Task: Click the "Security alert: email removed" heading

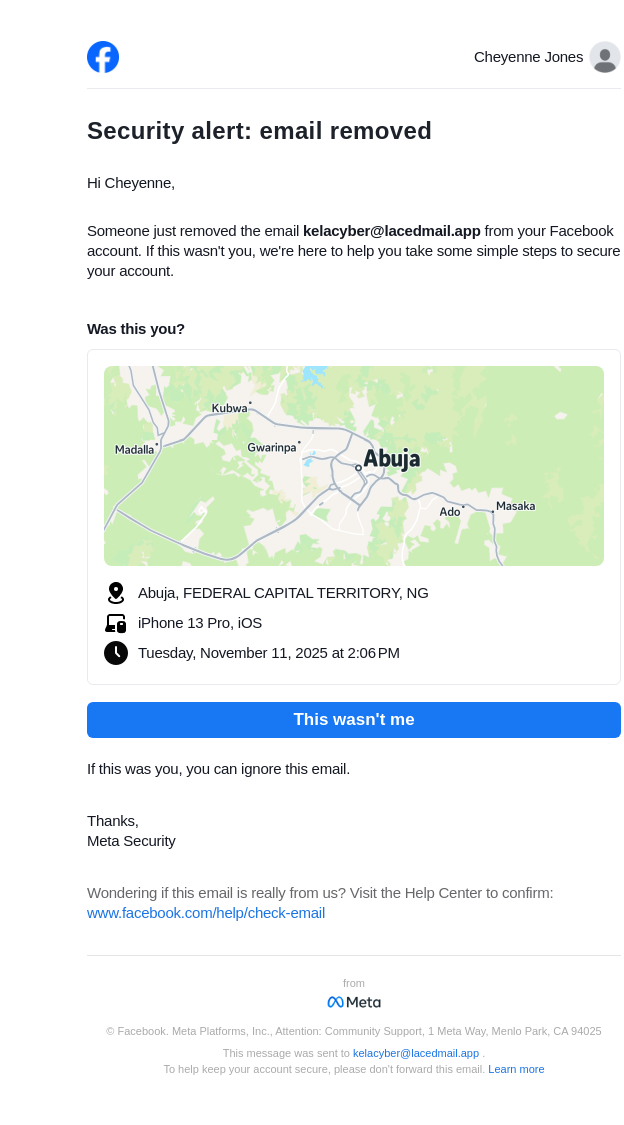Action: click(259, 131)
